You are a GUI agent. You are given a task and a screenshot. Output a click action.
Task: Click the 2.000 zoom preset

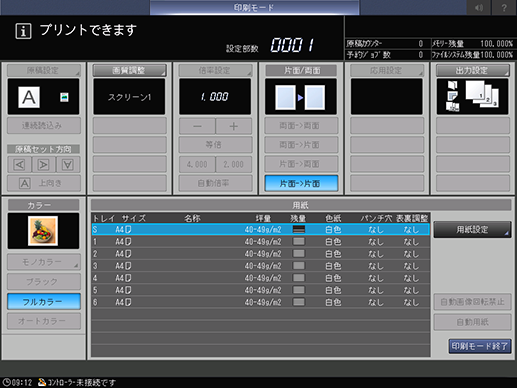pos(234,164)
